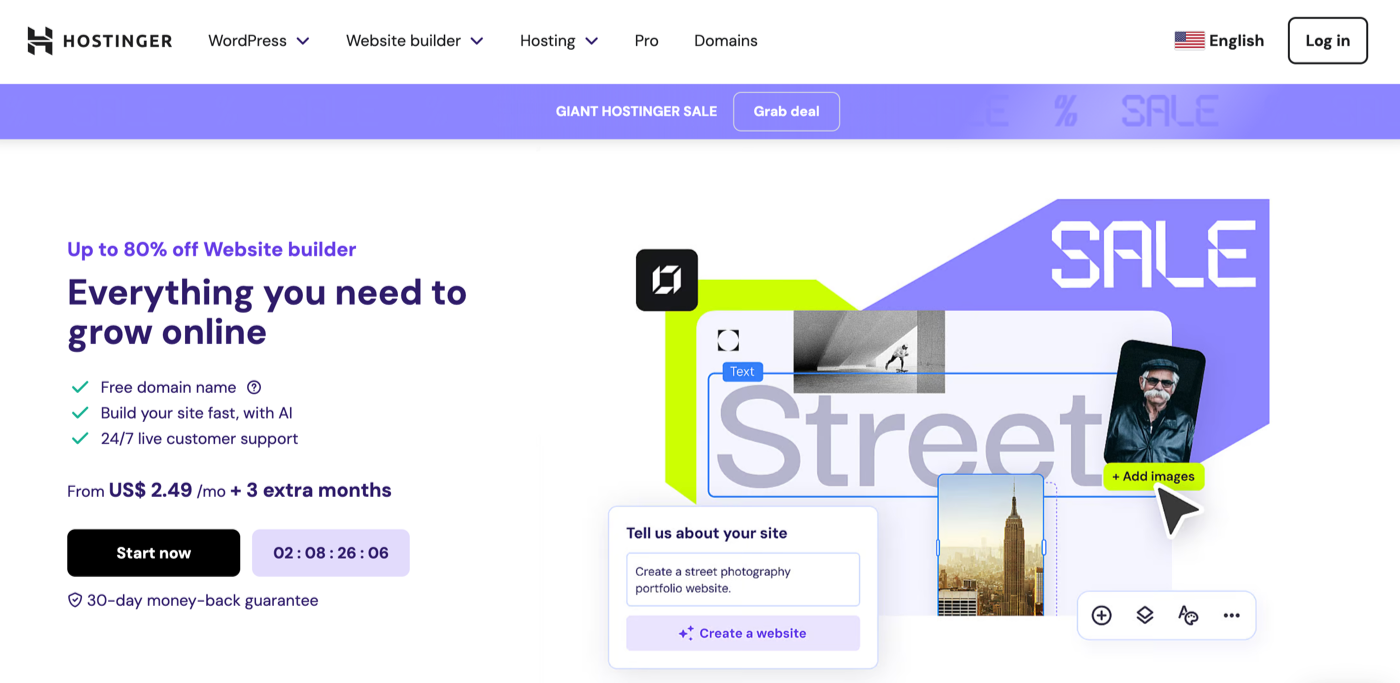Click GIANT HOSTINGER SALE banner text
Screen dimensions: 1400x683
(x=636, y=111)
